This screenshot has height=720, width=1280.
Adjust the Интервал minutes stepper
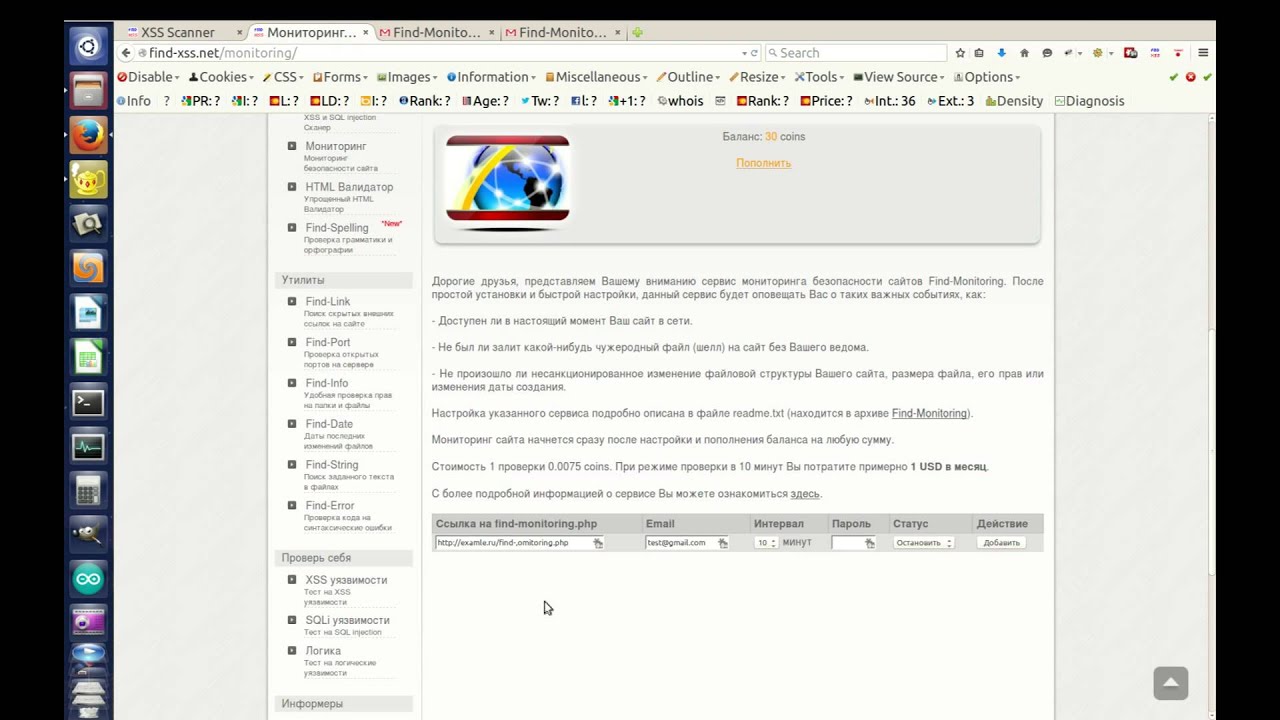(766, 543)
